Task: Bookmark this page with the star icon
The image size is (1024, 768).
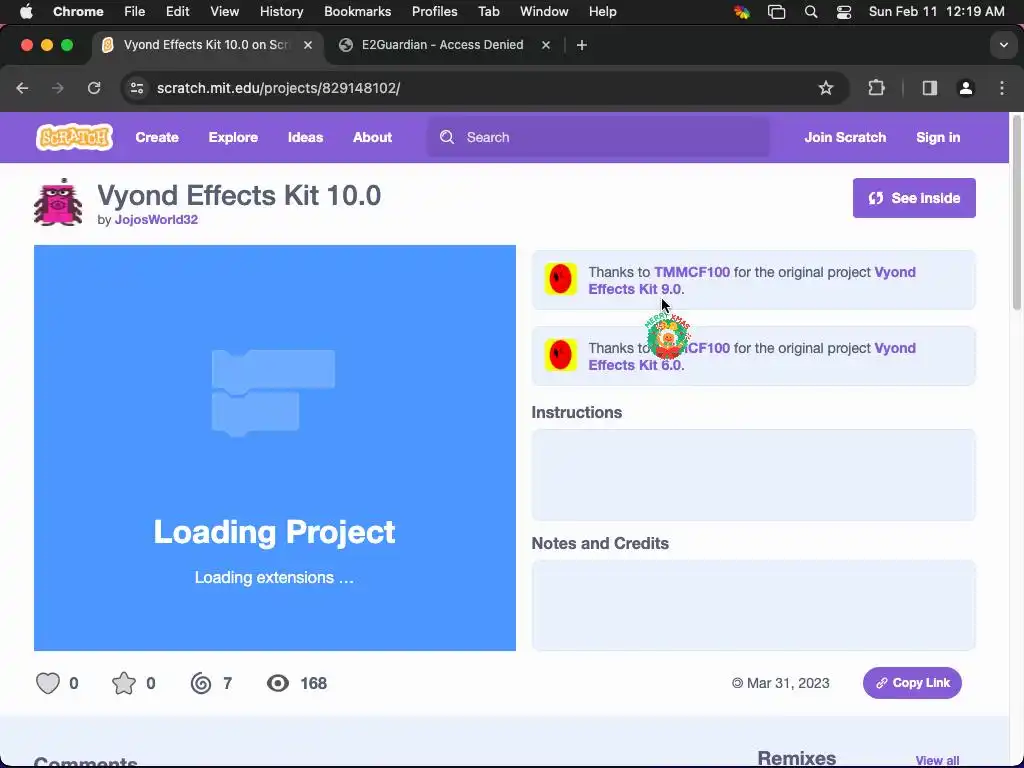Action: point(825,88)
